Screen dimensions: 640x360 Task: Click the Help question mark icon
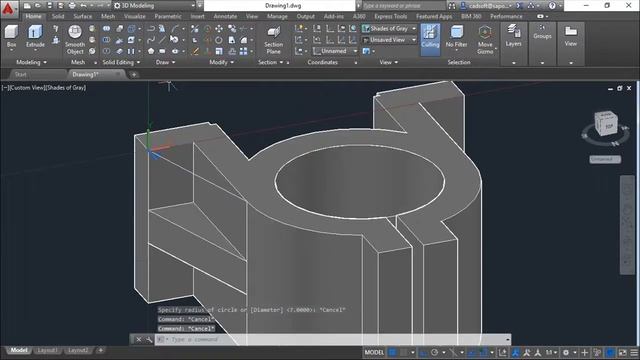point(552,6)
